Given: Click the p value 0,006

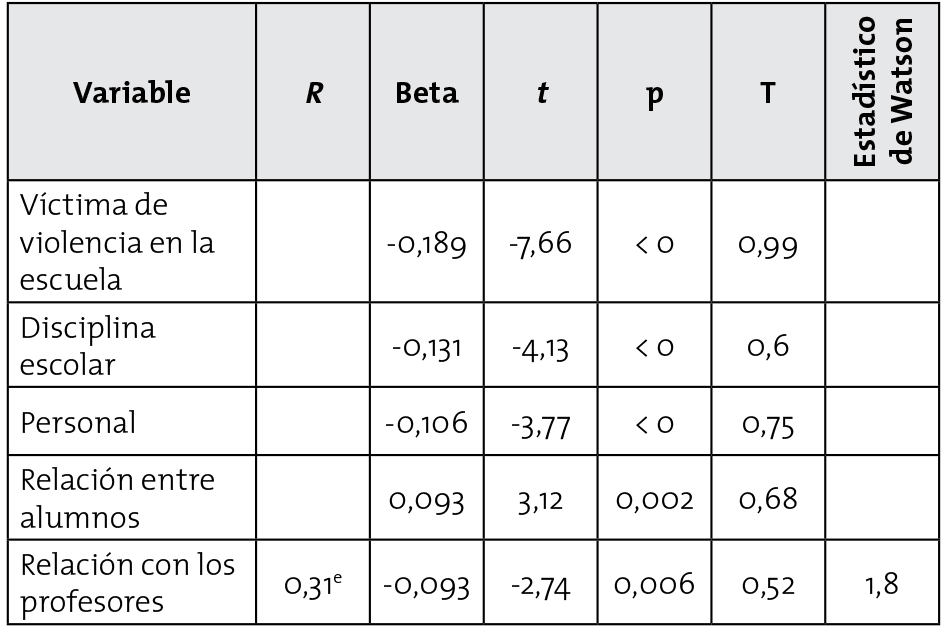Looking at the screenshot, I should tap(654, 583).
